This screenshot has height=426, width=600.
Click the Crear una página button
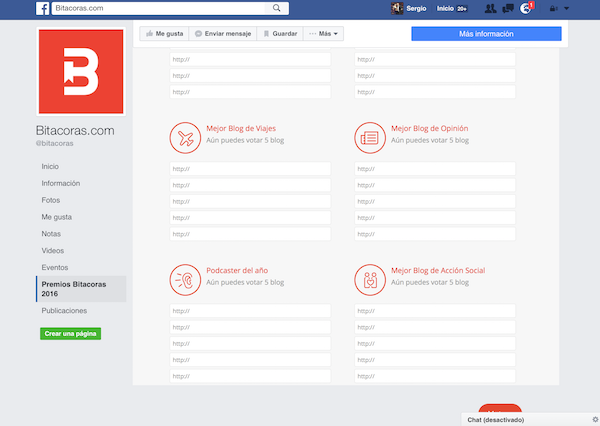point(71,333)
